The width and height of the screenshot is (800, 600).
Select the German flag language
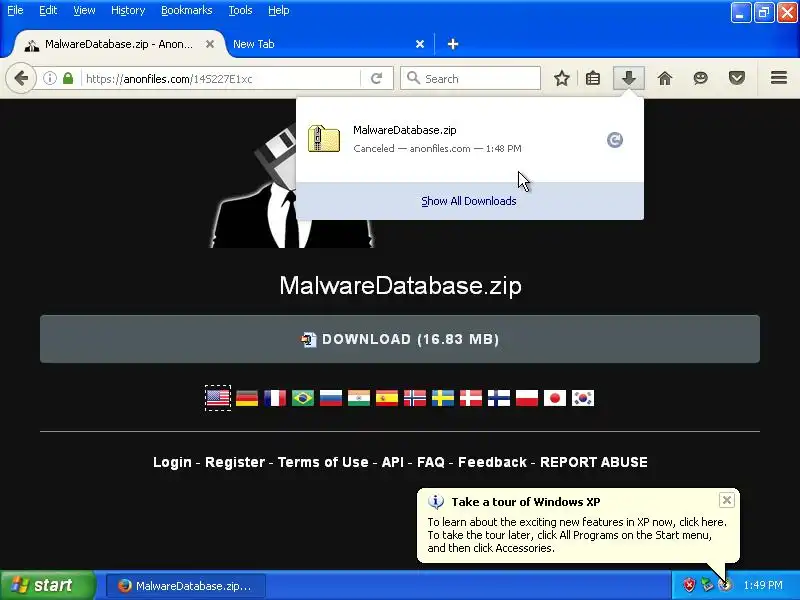tap(247, 398)
